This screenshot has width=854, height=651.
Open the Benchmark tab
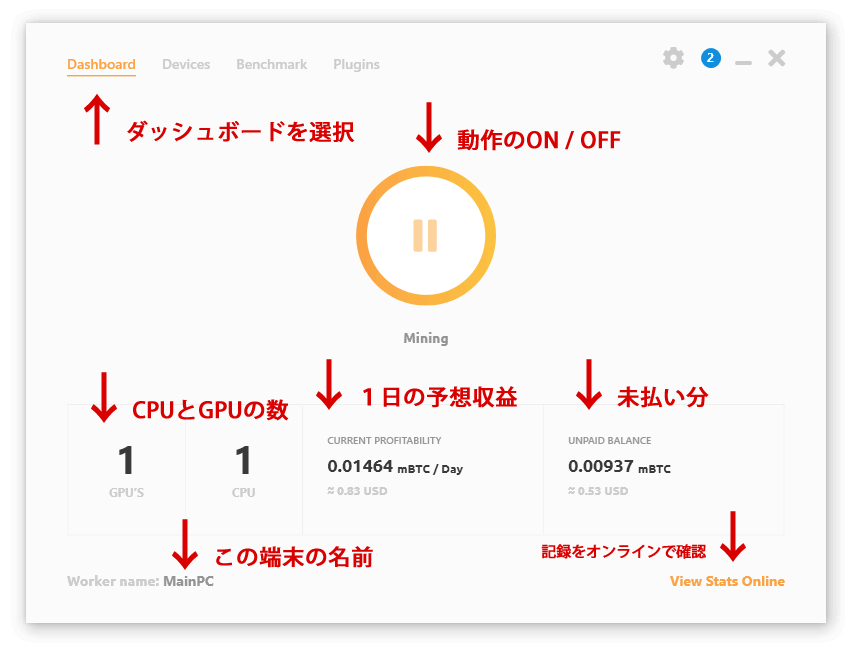(x=271, y=64)
